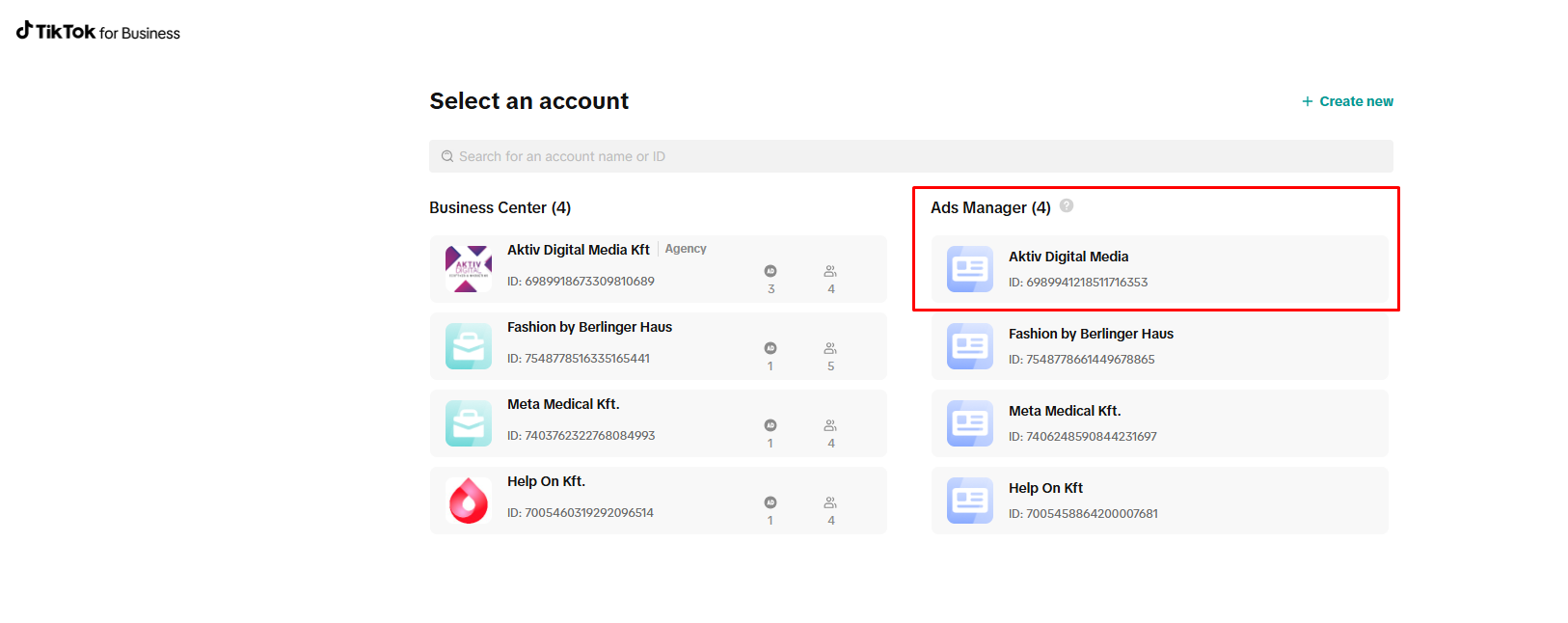Click the Aktiv Digital Media Kft logo

(x=469, y=269)
